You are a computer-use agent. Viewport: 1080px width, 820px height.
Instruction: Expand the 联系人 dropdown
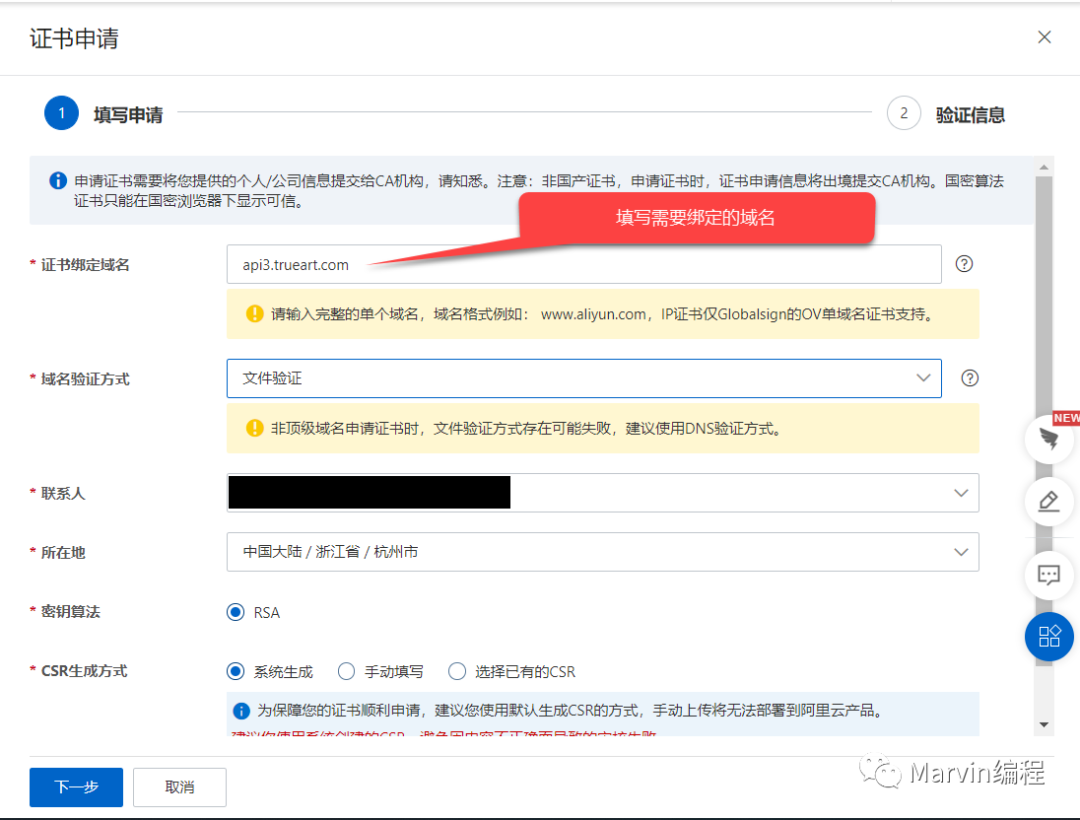pos(603,493)
